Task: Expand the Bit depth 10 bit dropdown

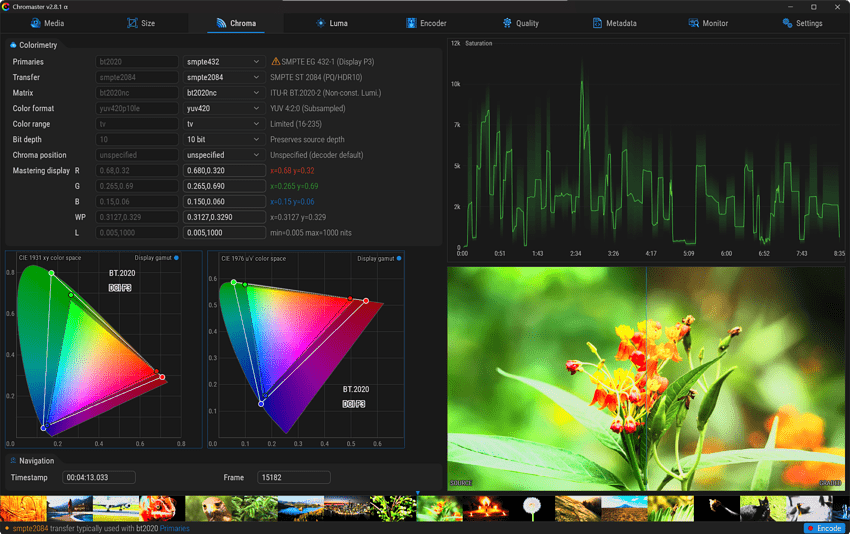Action: (224, 139)
